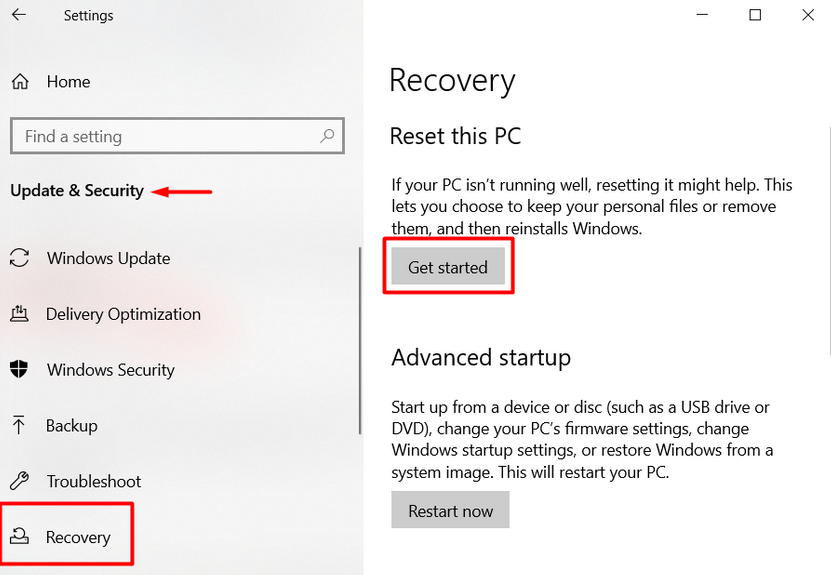The width and height of the screenshot is (831, 575).
Task: Click the Home house icon
Action: pyautogui.click(x=20, y=82)
